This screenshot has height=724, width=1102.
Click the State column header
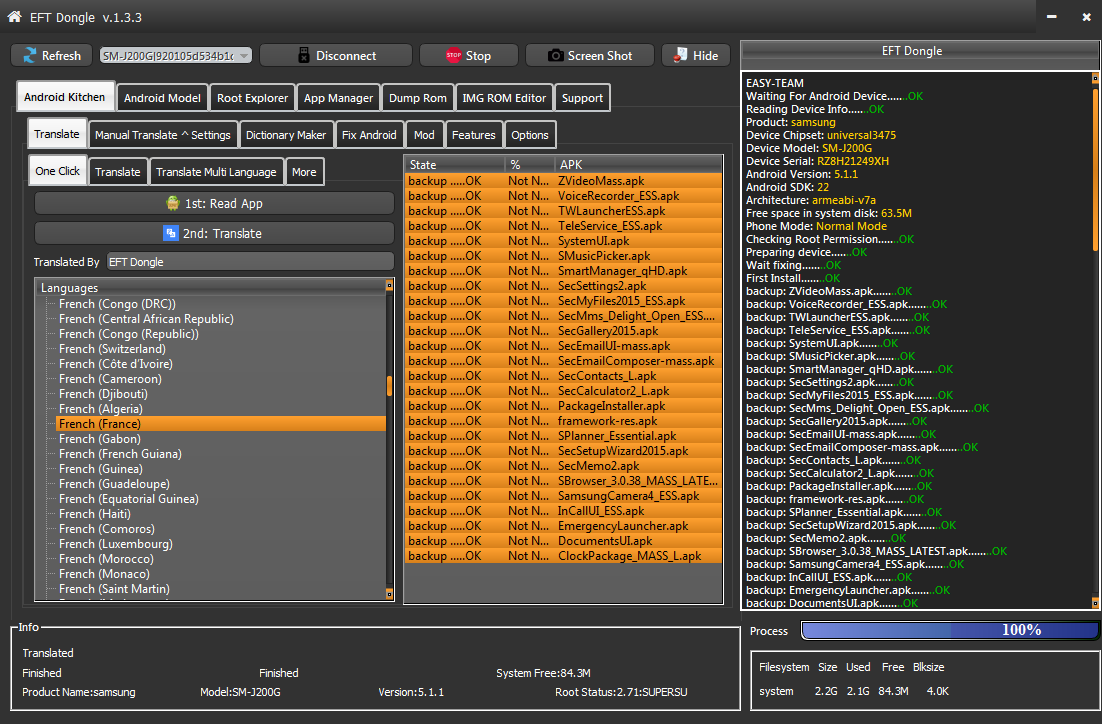point(455,164)
